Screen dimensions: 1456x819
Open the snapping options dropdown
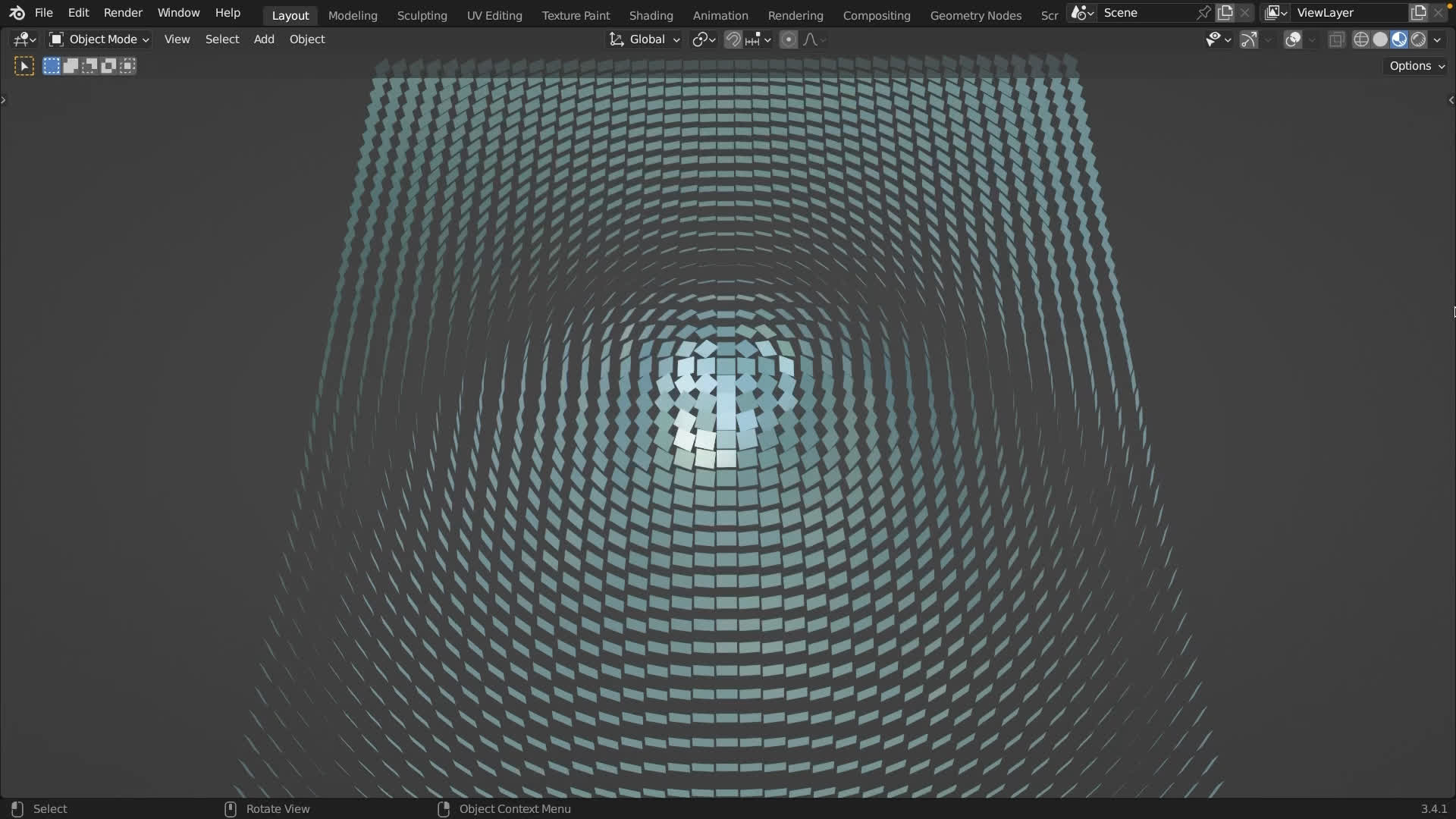pyautogui.click(x=758, y=39)
